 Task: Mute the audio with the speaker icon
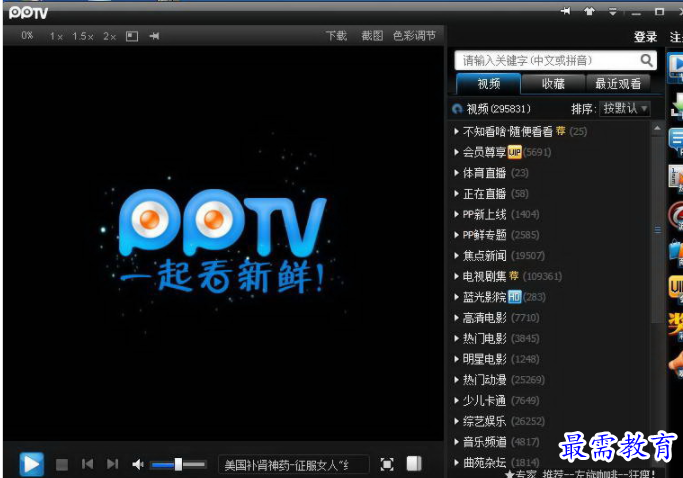138,464
